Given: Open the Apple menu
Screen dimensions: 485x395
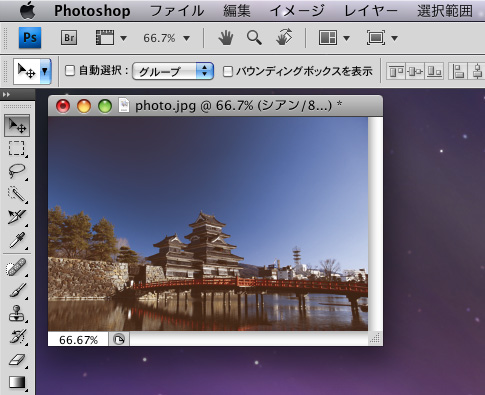Looking at the screenshot, I should tap(27, 10).
